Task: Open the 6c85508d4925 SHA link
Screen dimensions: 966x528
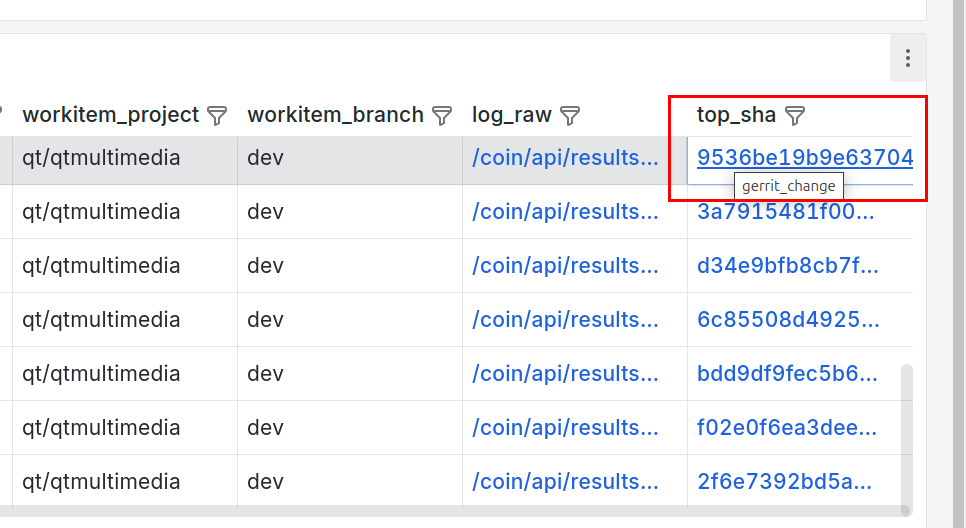Action: pos(787,320)
